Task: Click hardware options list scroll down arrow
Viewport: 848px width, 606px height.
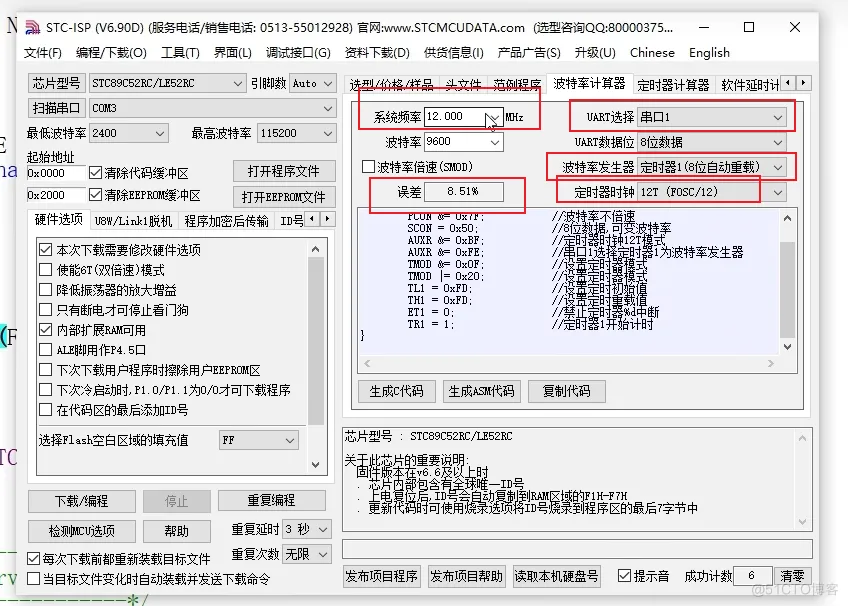Action: [x=315, y=464]
